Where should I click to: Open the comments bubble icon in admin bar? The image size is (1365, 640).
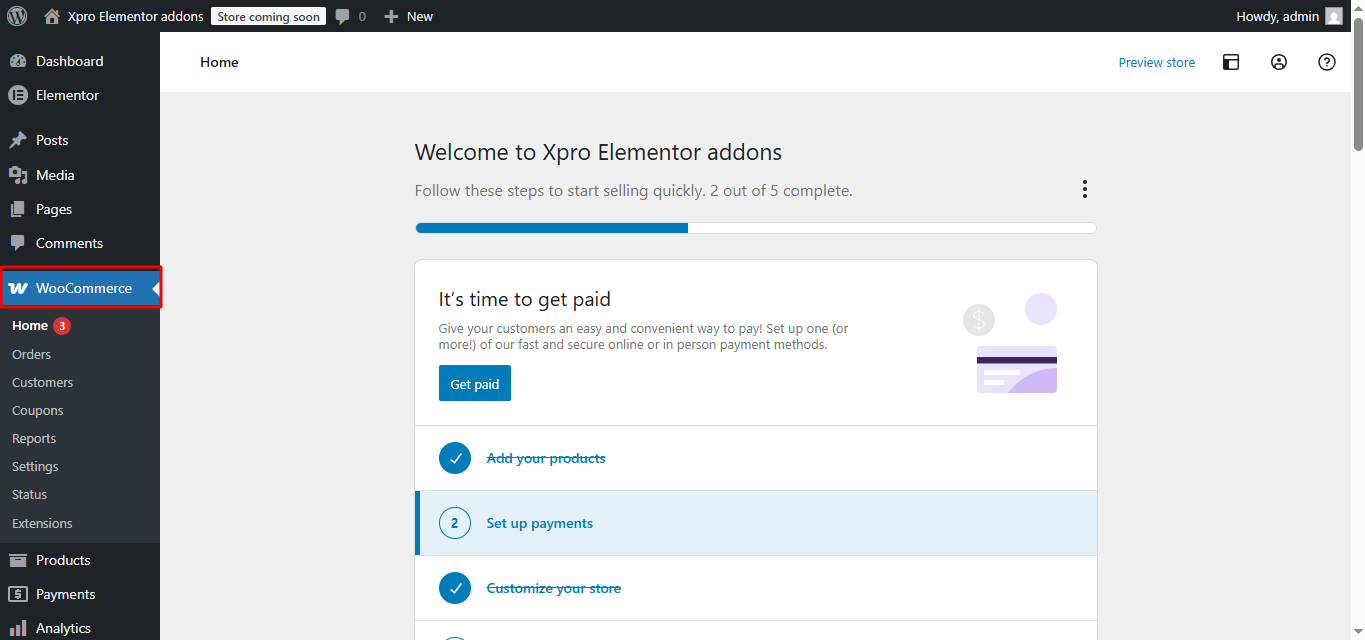343,16
